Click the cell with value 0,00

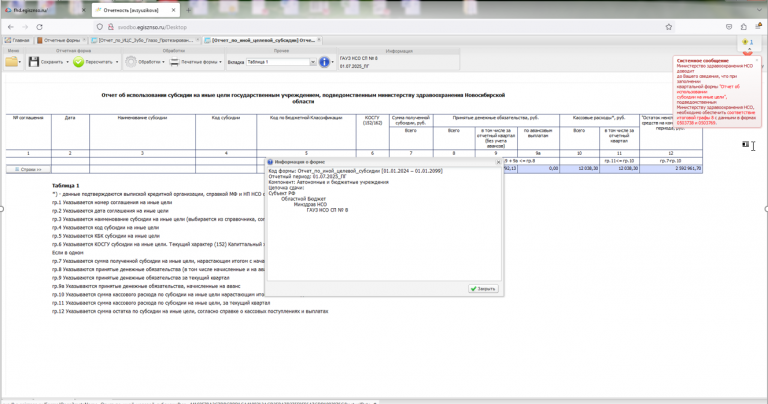[538, 168]
